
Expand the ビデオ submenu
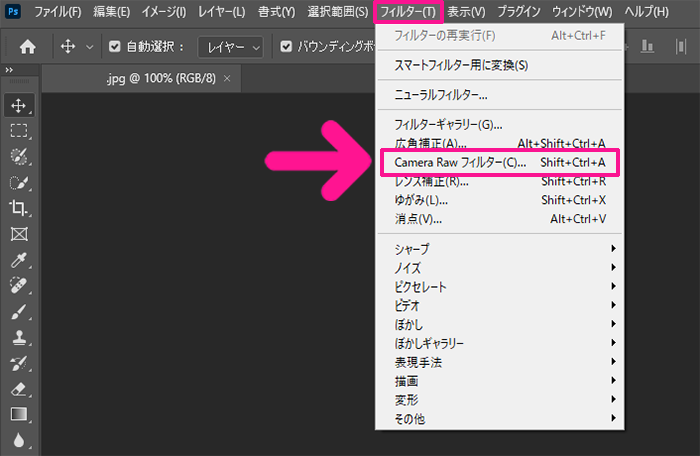click(500, 305)
